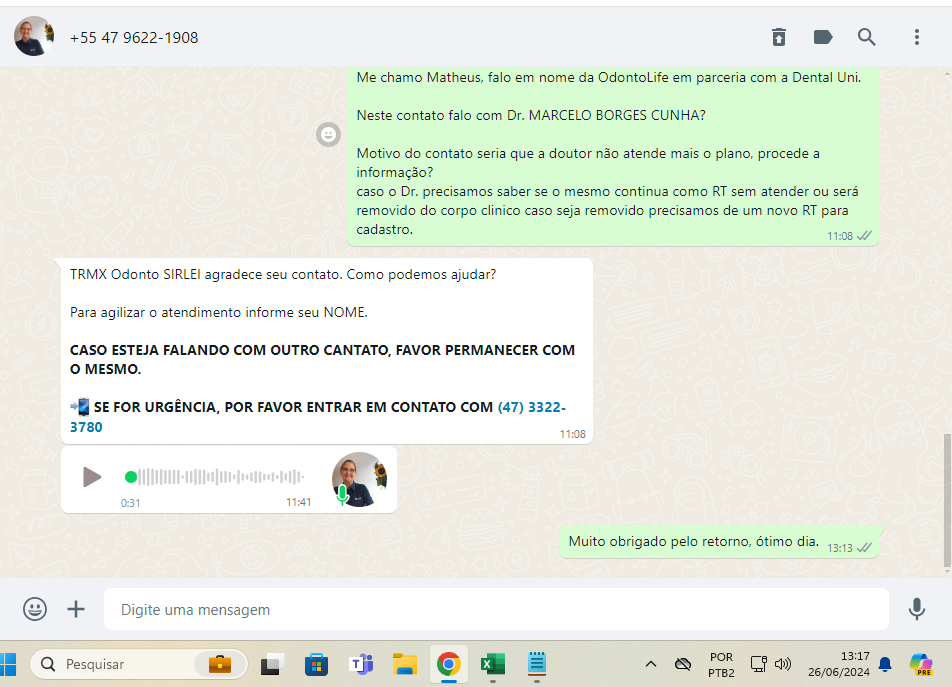Play the 0:31 voice message
Viewport: 952px width, 687px height.
(x=92, y=477)
